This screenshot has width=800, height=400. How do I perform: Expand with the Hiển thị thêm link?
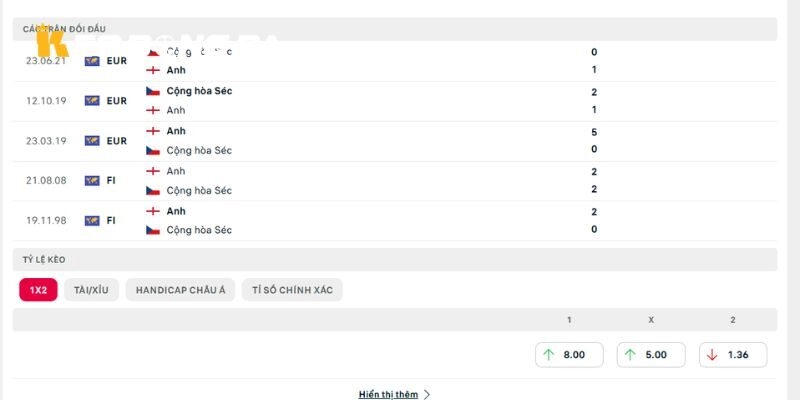pos(388,394)
